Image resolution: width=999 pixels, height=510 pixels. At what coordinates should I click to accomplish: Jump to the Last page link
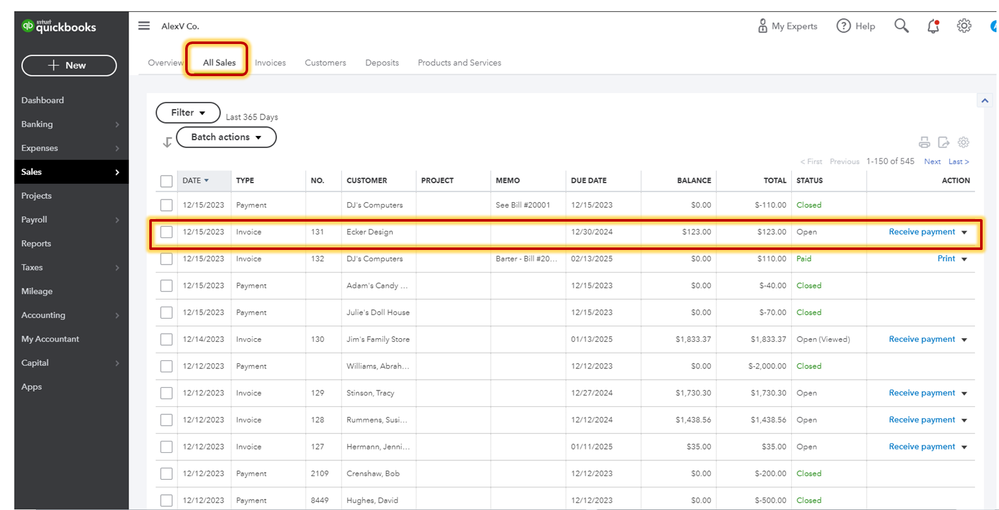tap(959, 162)
